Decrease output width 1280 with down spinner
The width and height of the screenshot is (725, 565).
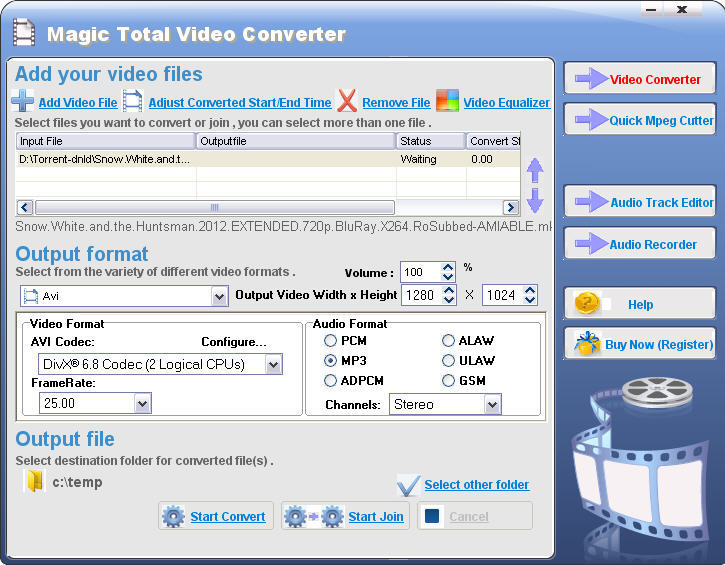point(449,300)
